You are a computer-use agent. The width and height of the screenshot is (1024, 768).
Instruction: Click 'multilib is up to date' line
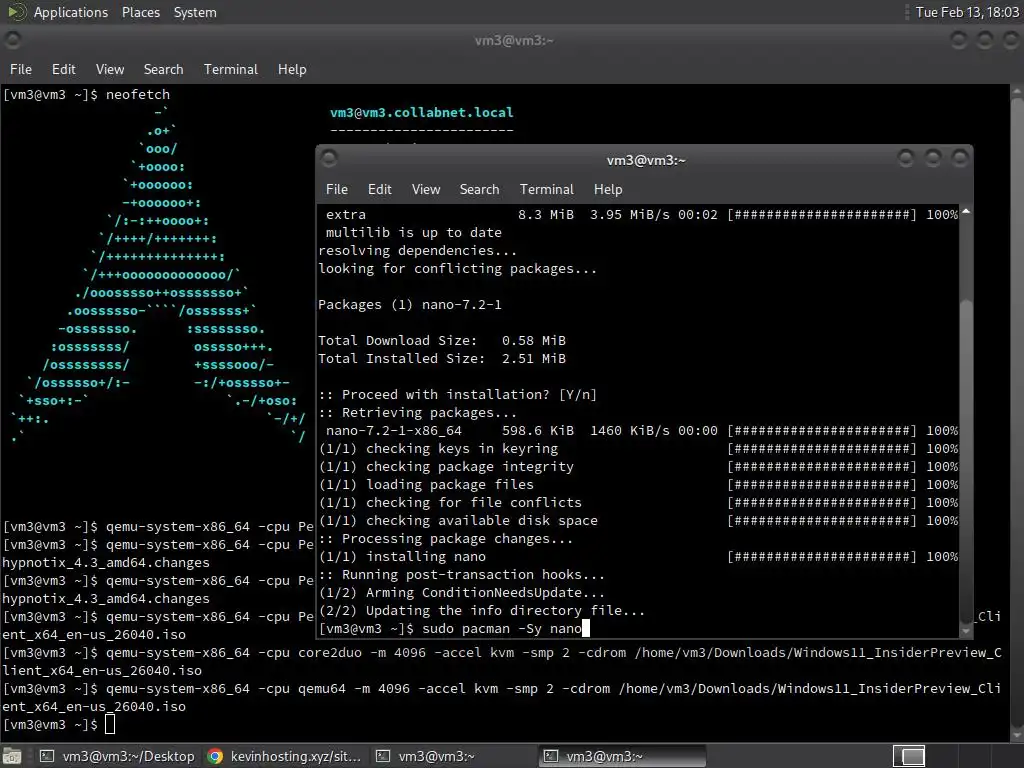(x=413, y=232)
